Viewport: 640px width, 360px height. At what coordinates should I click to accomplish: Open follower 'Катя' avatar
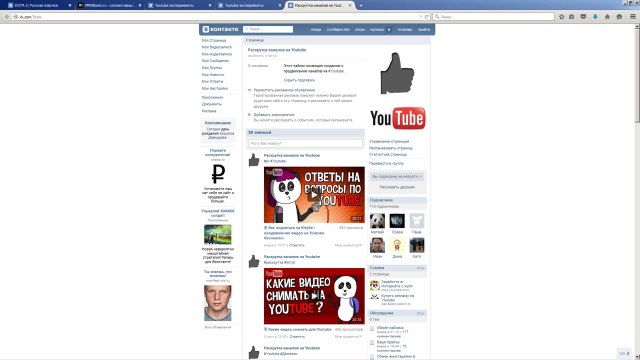click(417, 245)
